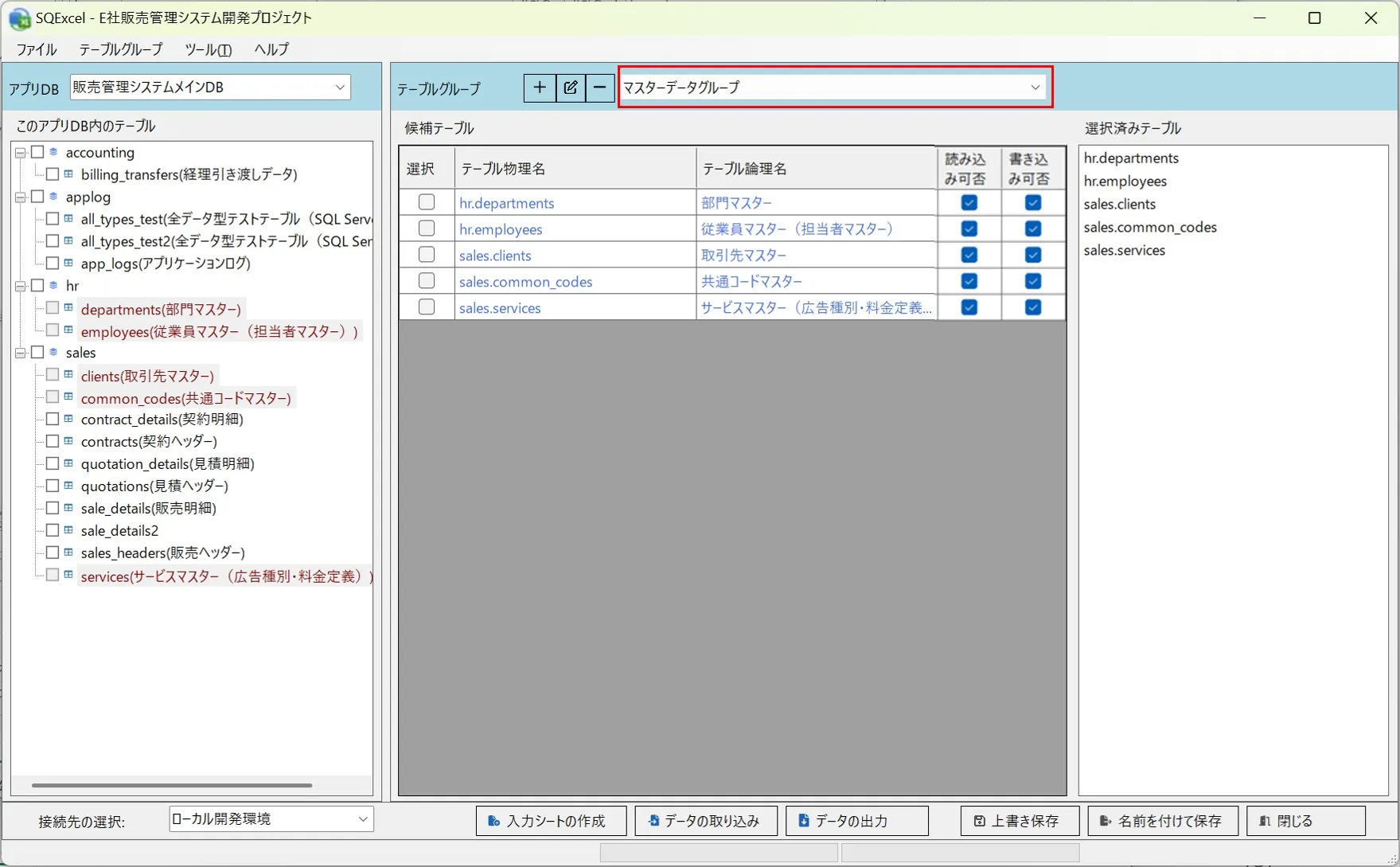Screen dimensions: 1400x867
Task: Click the 名前を付けて保存 button
Action: coord(1163,821)
